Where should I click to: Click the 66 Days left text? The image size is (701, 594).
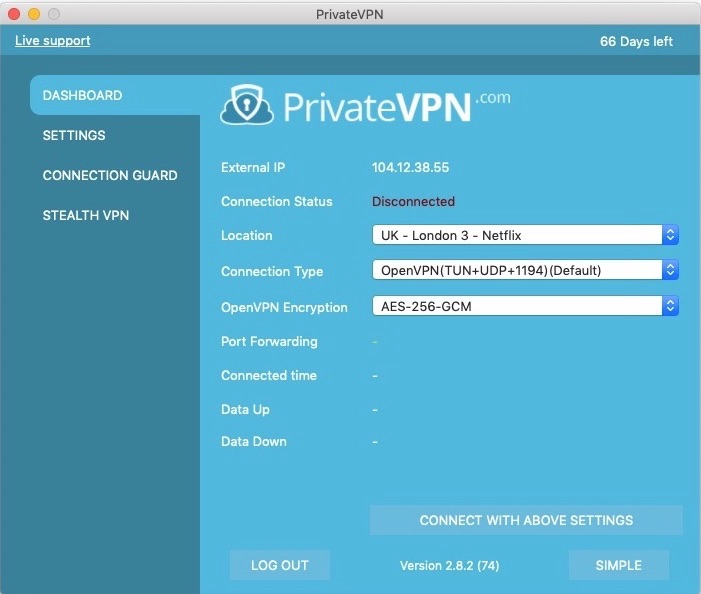pyautogui.click(x=636, y=42)
